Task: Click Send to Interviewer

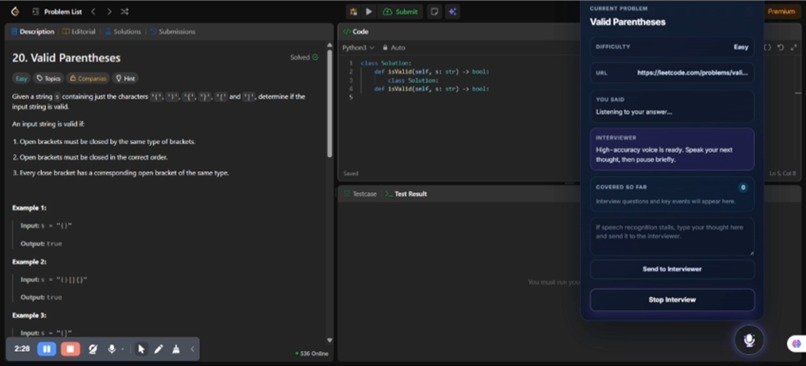Action: [x=672, y=269]
